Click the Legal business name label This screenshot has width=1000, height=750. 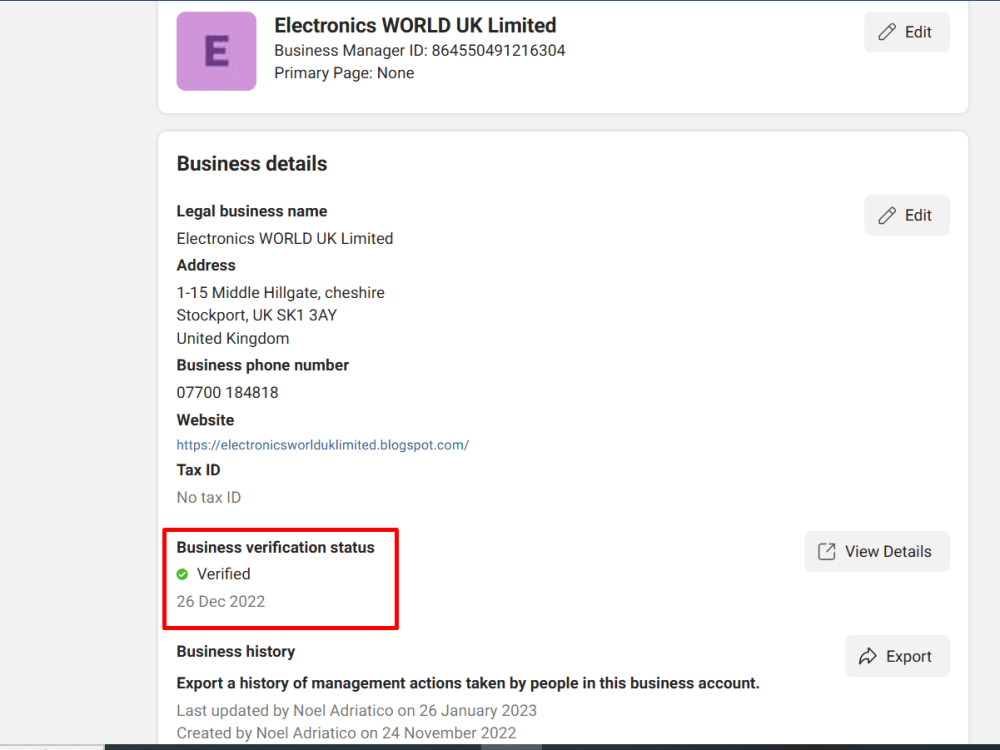(252, 211)
